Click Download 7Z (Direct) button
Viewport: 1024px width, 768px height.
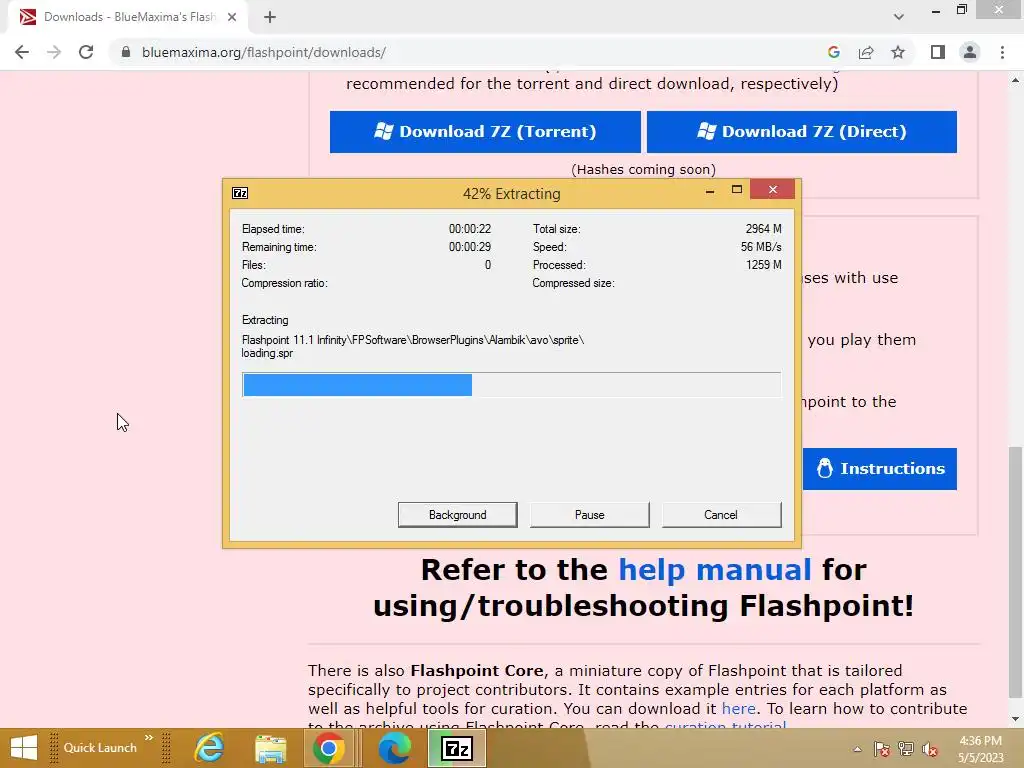(x=801, y=132)
